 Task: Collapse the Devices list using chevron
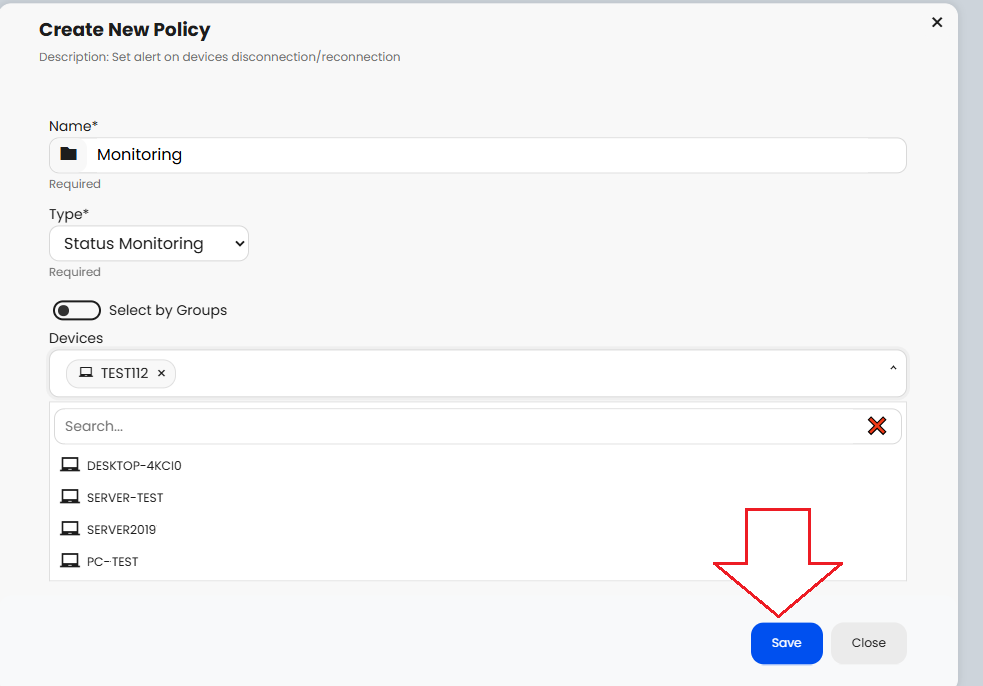coord(892,369)
